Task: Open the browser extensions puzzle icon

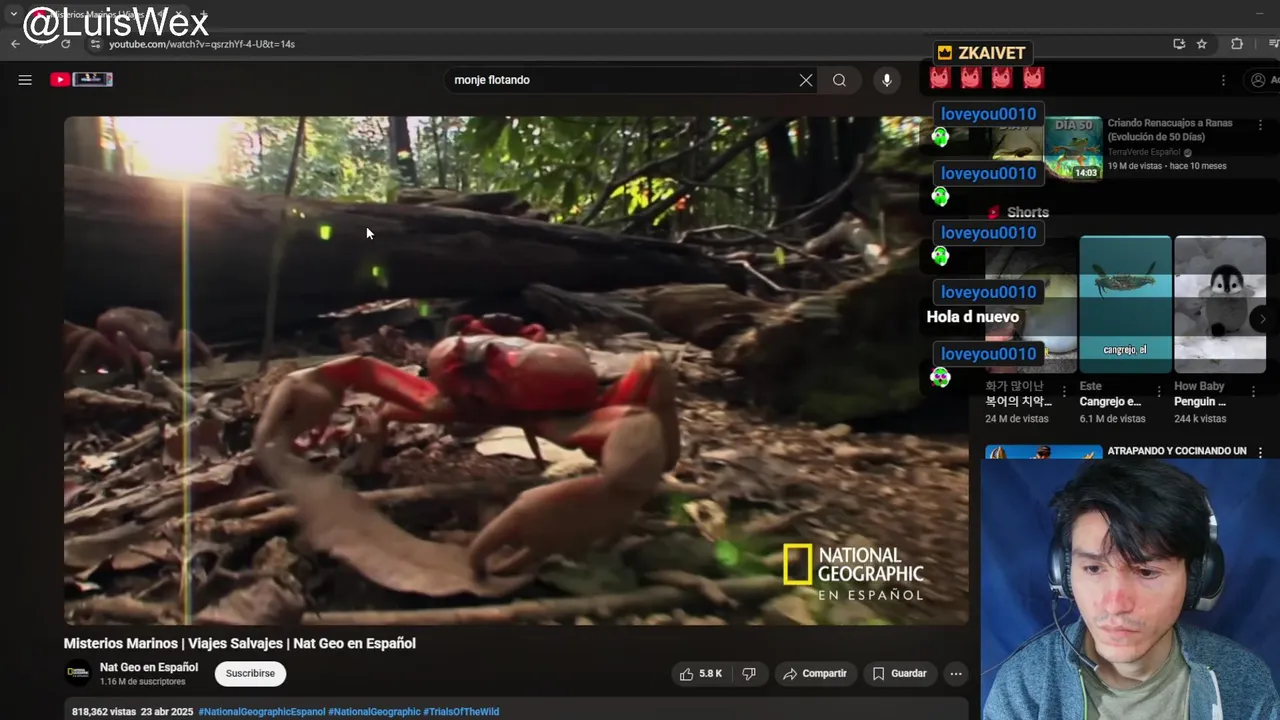Action: tap(1237, 44)
